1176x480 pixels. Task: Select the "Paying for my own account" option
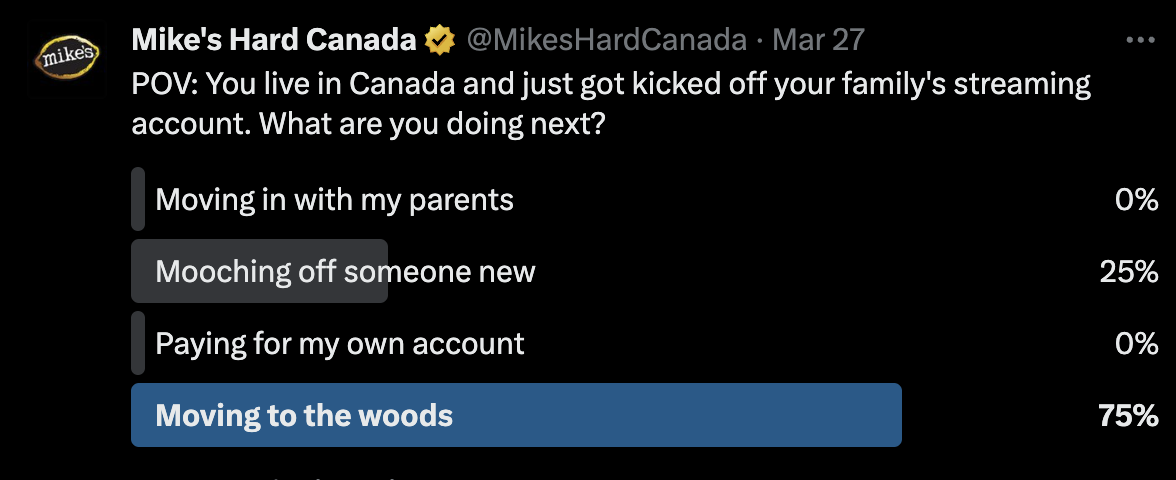(x=340, y=344)
